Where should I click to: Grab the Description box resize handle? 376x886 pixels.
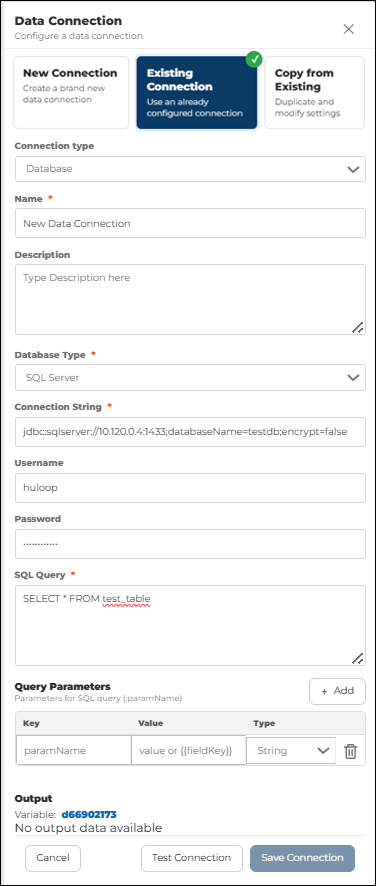tap(357, 327)
